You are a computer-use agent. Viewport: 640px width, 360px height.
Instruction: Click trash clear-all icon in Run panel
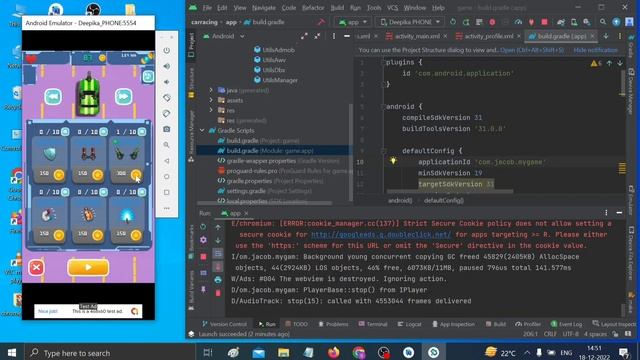(218, 293)
